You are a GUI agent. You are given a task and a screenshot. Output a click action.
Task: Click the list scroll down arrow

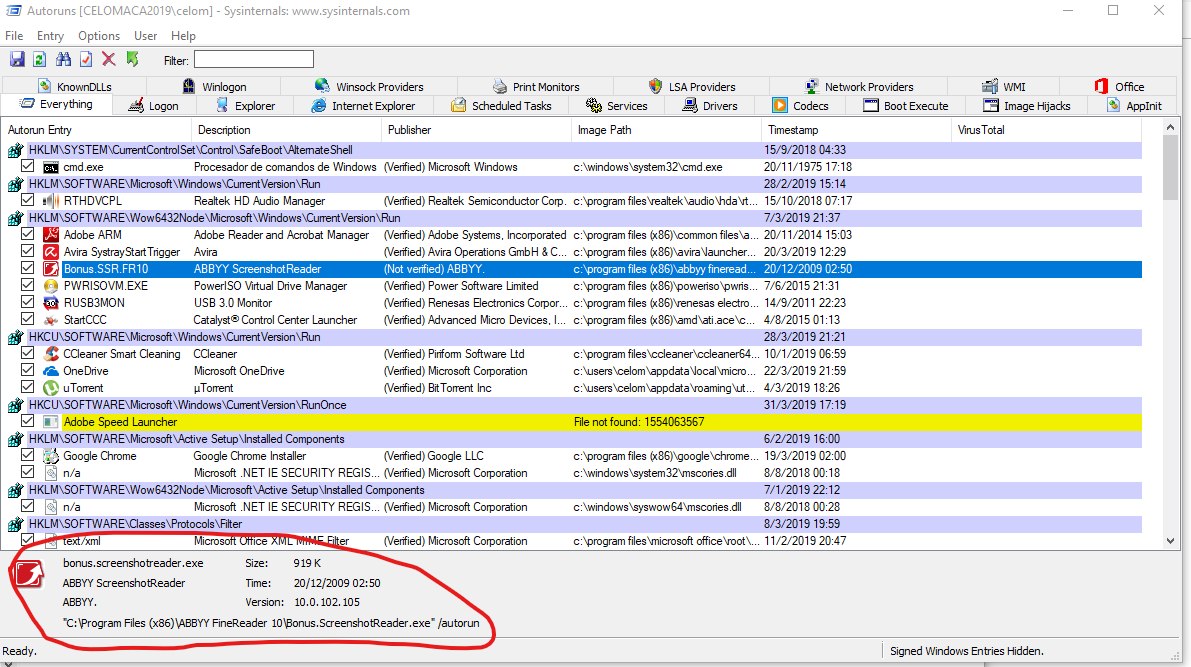1170,541
